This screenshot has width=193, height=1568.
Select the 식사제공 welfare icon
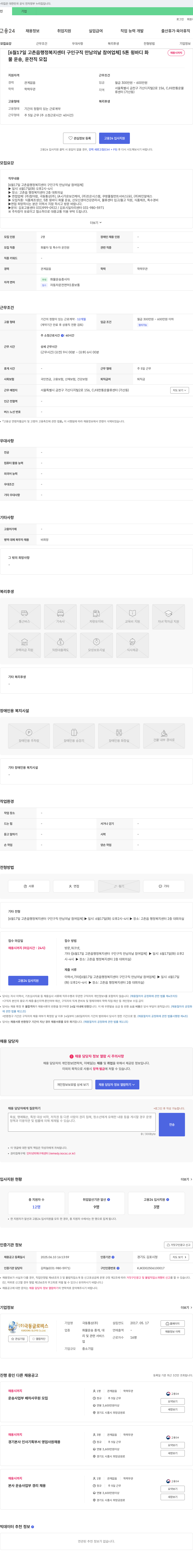tap(132, 645)
